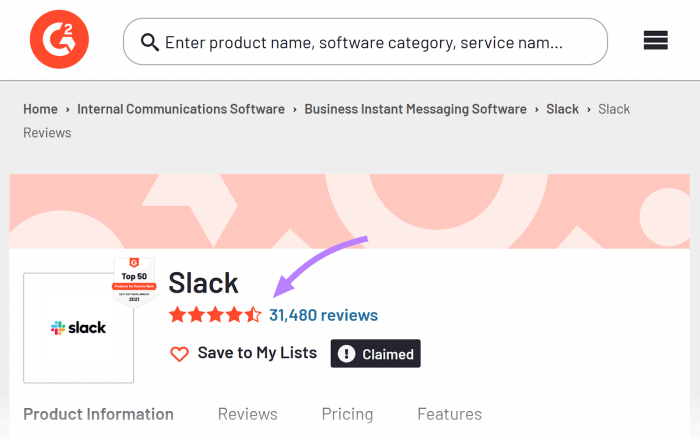Click Save to My Lists
Screen dimensions: 700x439
point(257,353)
